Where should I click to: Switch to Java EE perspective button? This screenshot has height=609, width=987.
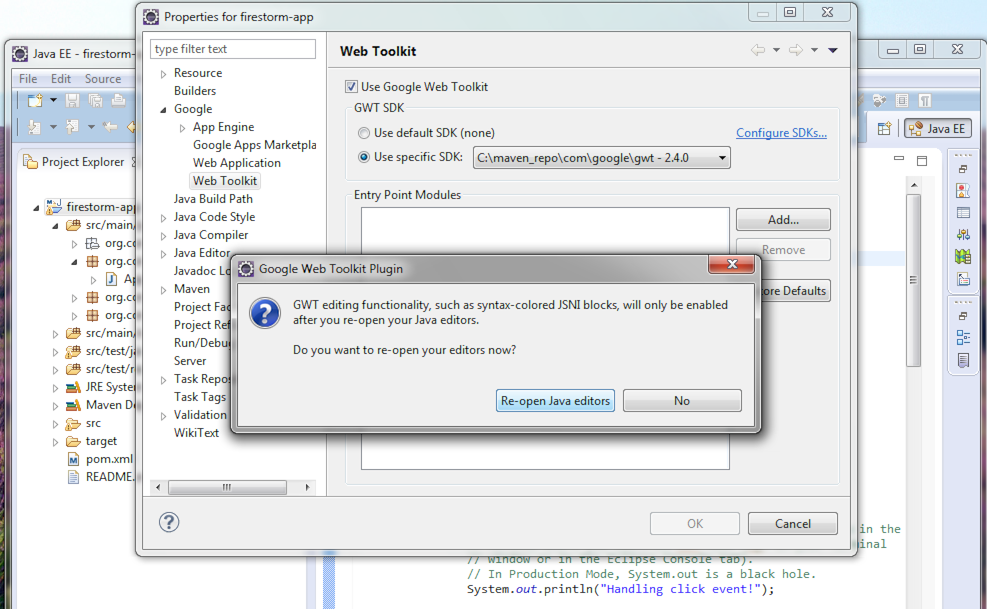point(938,128)
